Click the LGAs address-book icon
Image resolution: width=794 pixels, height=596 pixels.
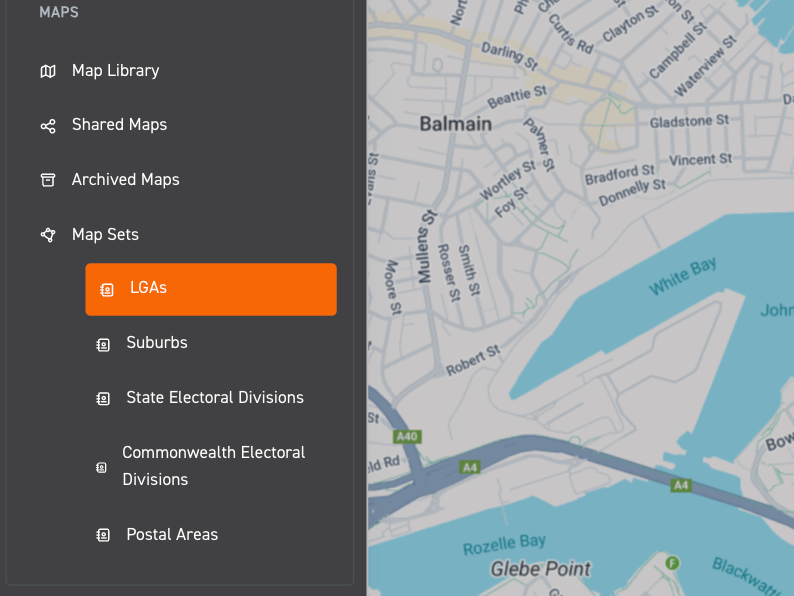pos(106,290)
